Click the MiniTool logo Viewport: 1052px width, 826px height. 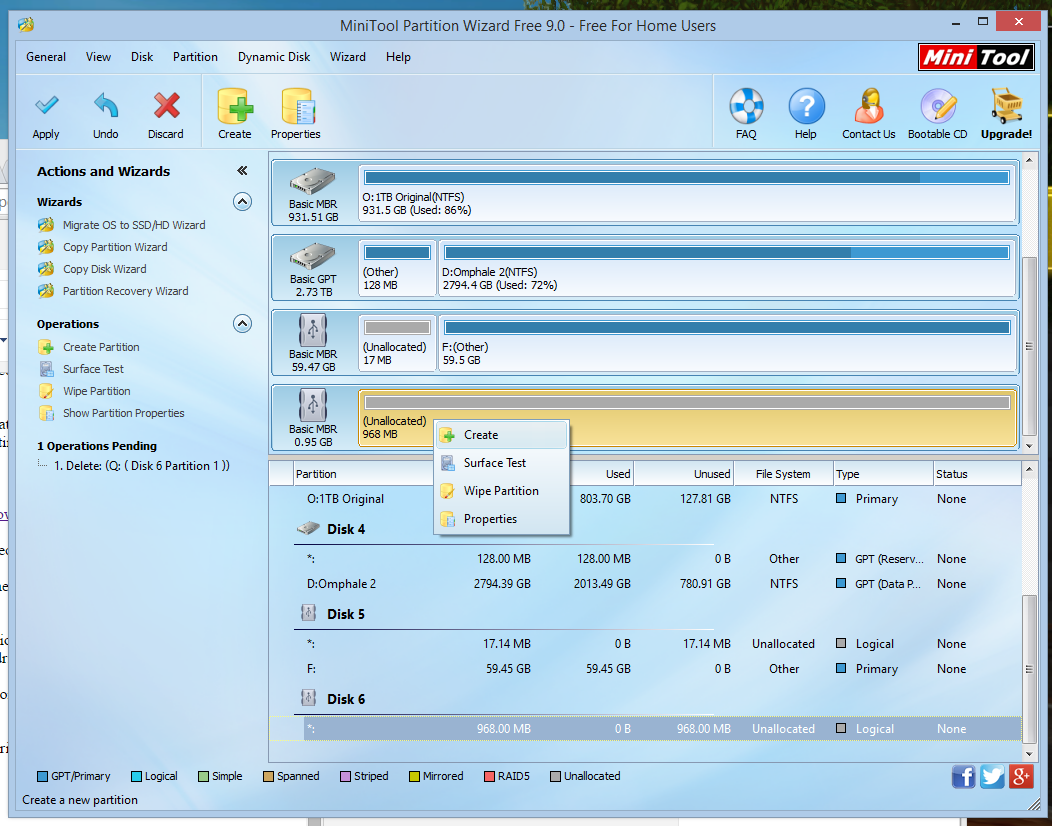click(x=976, y=57)
